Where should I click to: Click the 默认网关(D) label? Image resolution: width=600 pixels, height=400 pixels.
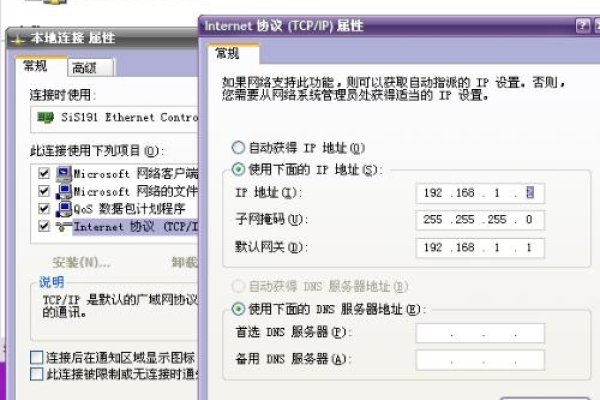coord(271,247)
